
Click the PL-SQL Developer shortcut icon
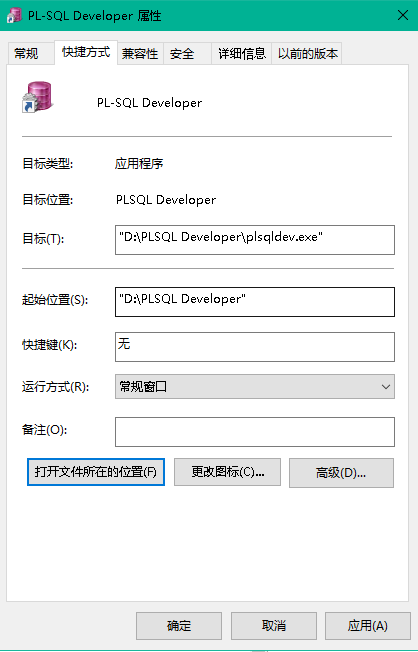(x=37, y=97)
